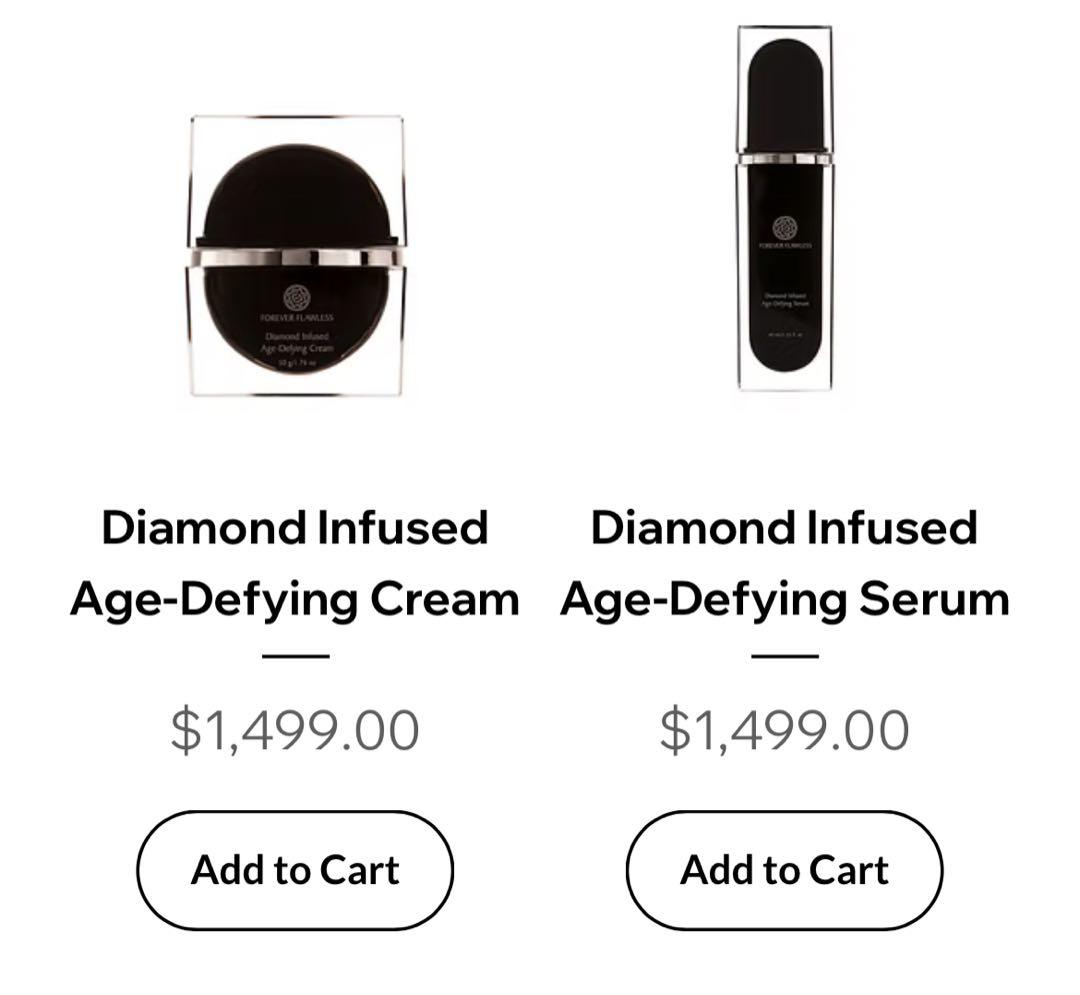Click the divider line under the cream title
The height and width of the screenshot is (995, 1080).
coord(295,657)
